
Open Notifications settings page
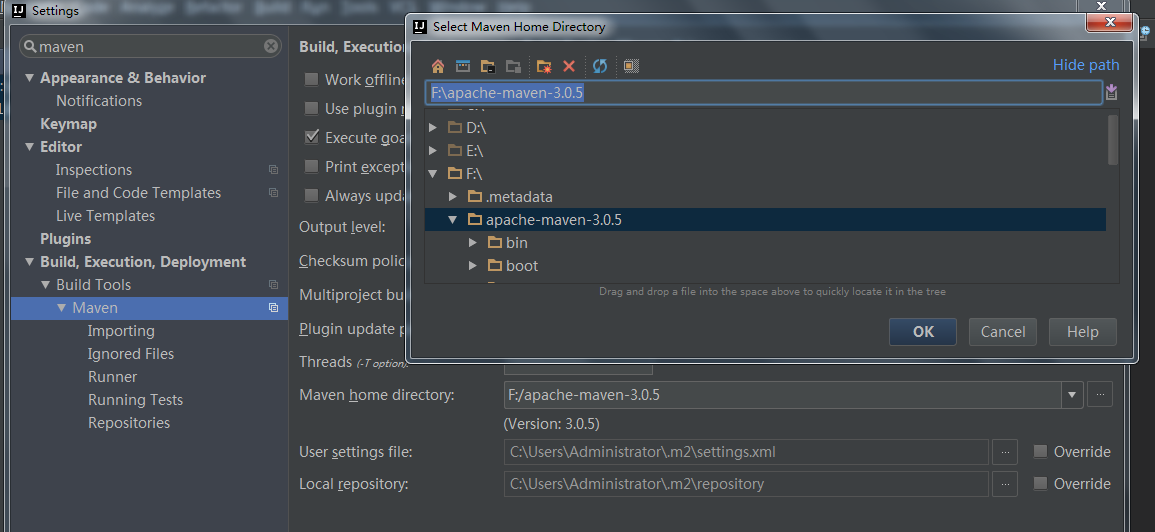click(x=99, y=101)
